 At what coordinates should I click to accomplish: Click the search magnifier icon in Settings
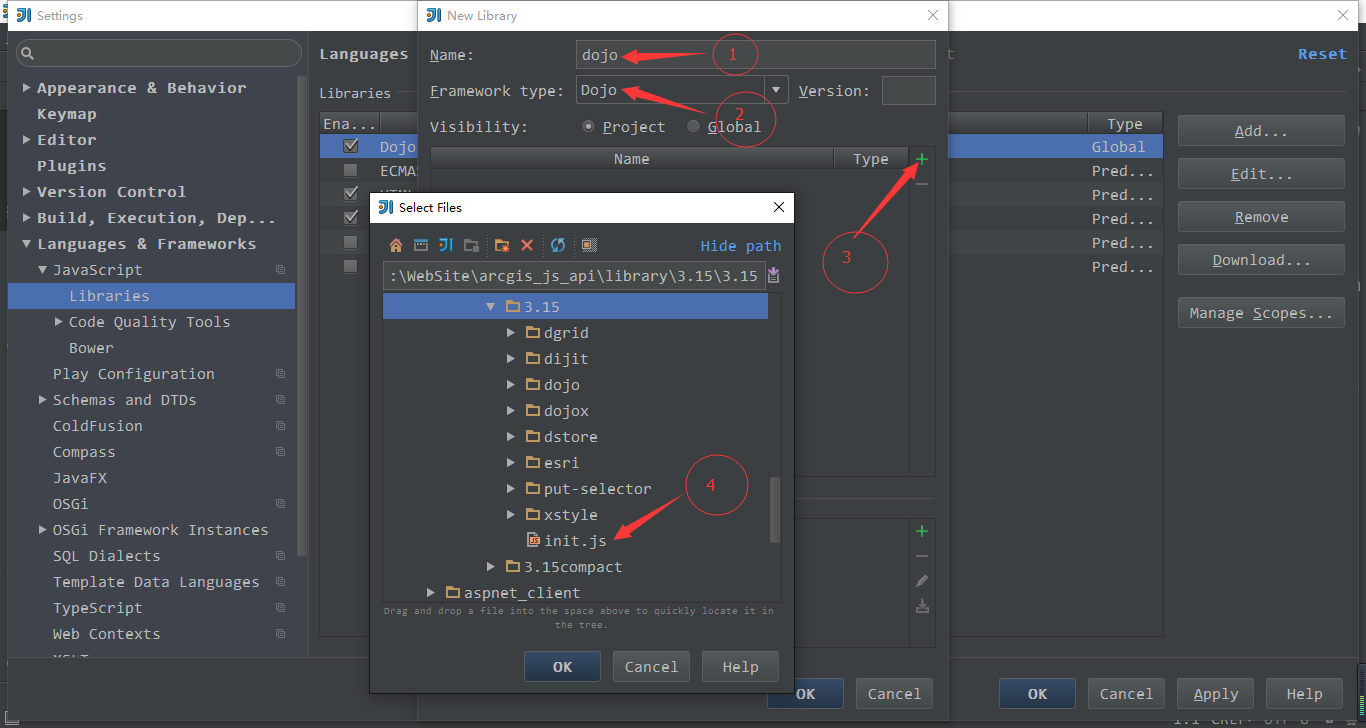click(27, 53)
